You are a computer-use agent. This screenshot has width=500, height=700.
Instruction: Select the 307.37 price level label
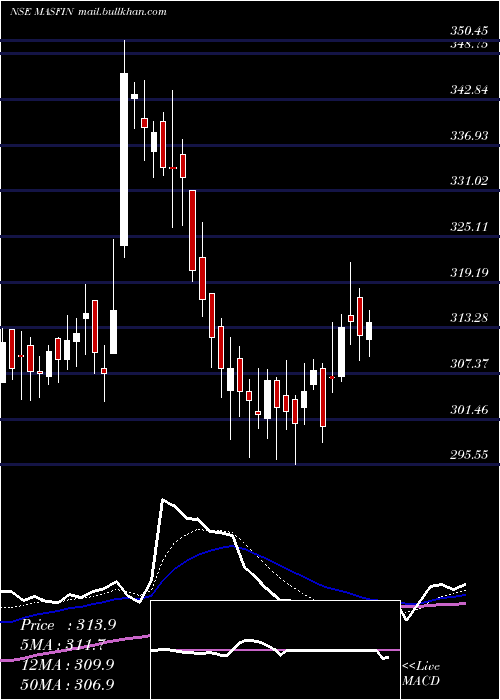tap(469, 363)
